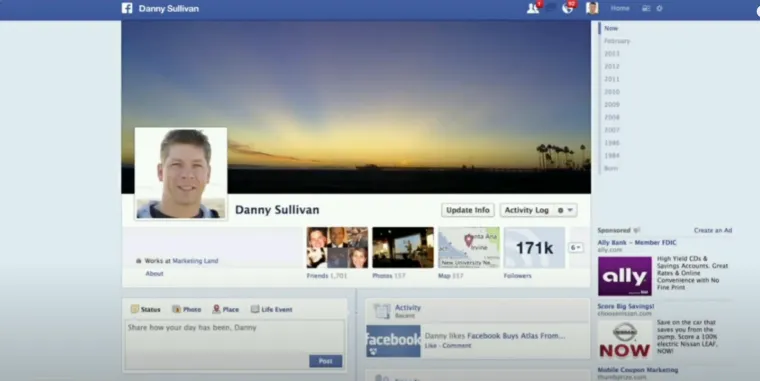
Task: Click the Activity clipboard icon
Action: coord(381,311)
